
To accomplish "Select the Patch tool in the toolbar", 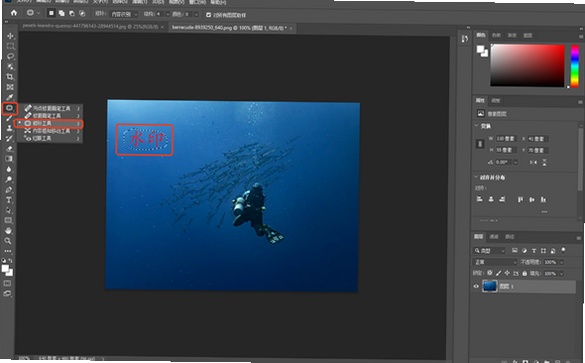I will coord(10,108).
